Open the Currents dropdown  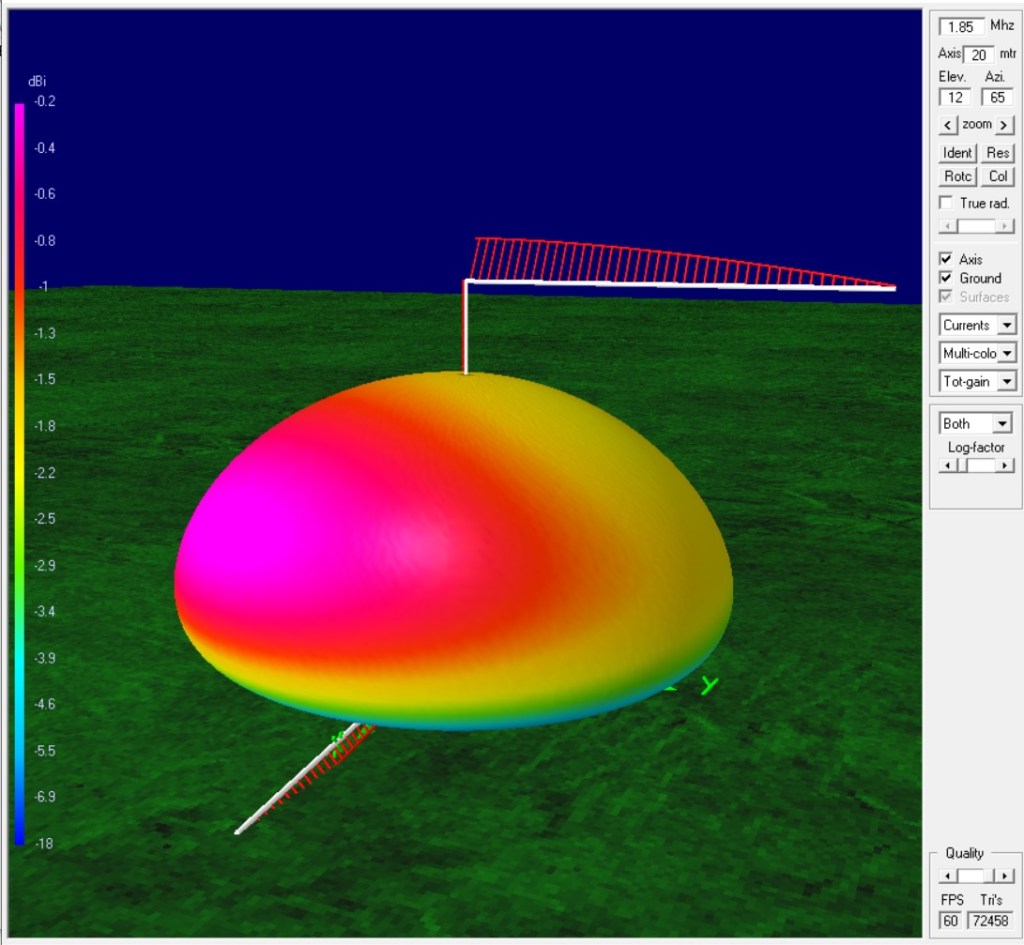tap(1006, 326)
